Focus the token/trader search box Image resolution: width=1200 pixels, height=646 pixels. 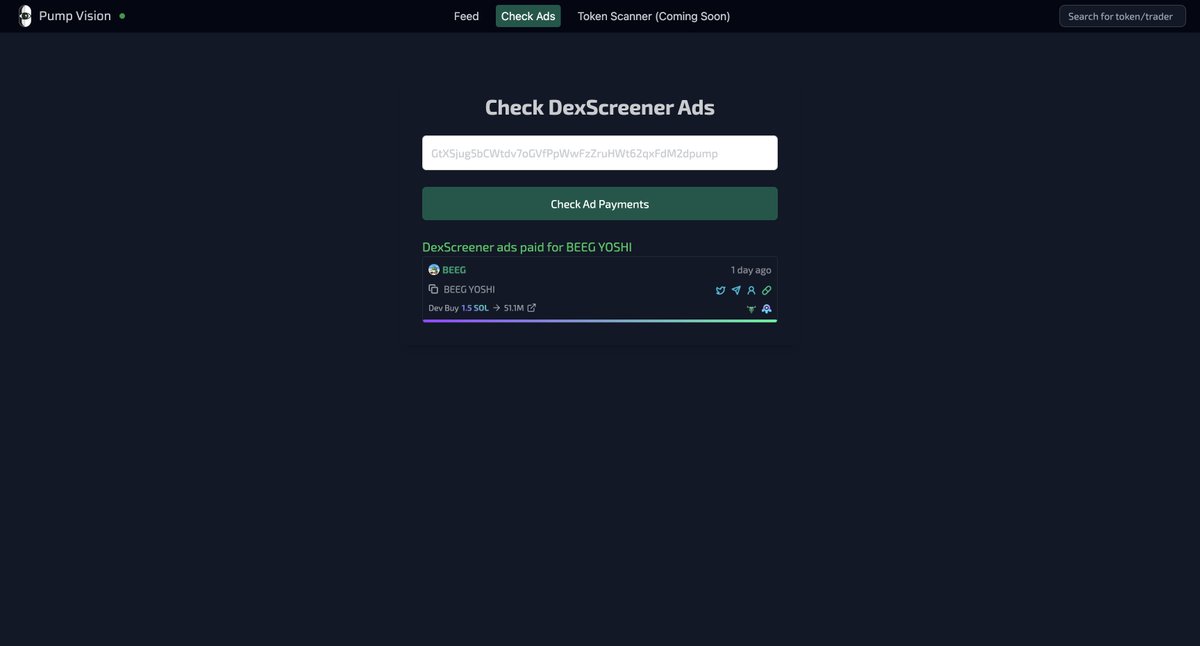1122,16
